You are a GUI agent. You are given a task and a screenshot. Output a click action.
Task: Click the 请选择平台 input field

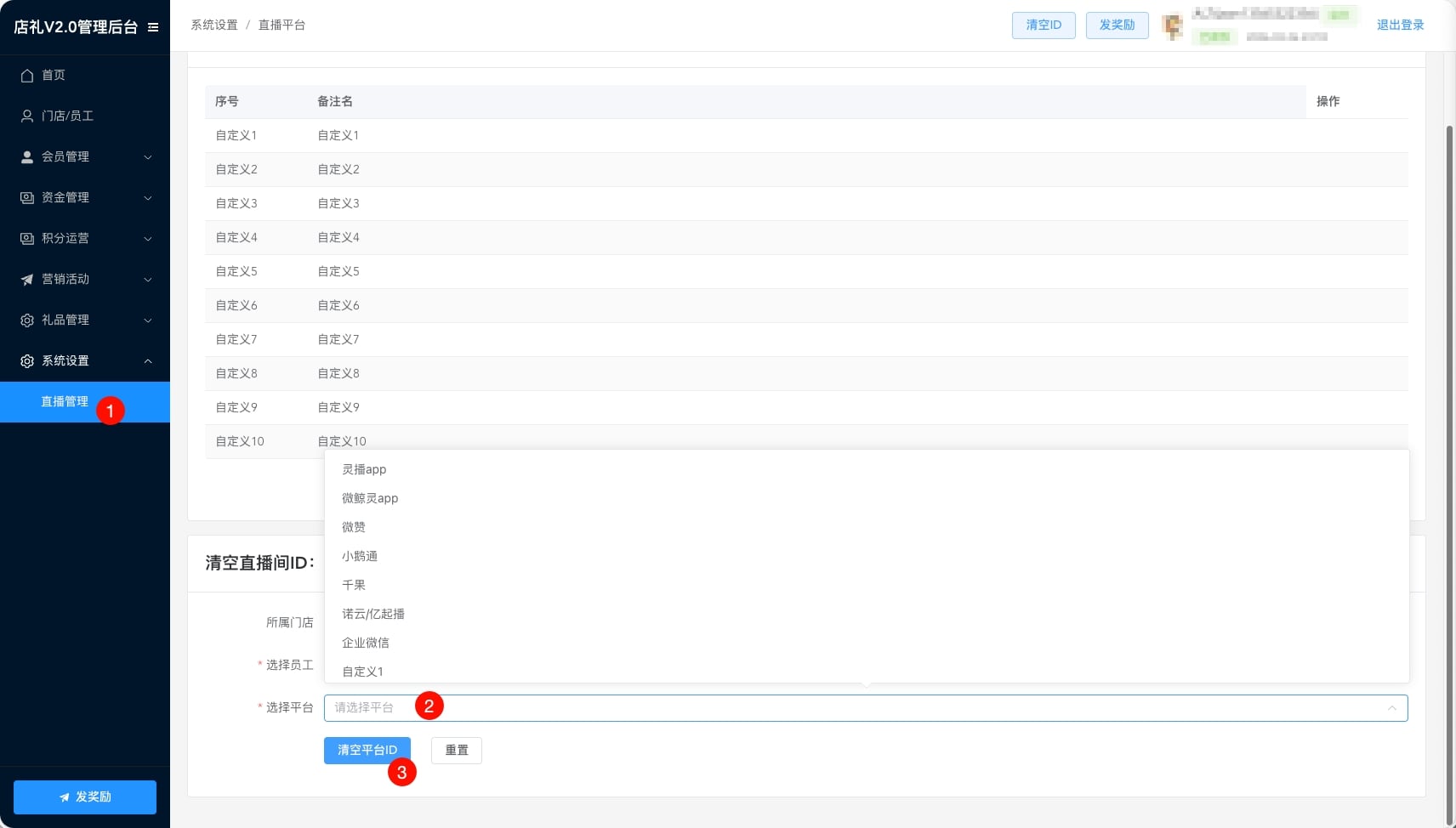point(850,708)
